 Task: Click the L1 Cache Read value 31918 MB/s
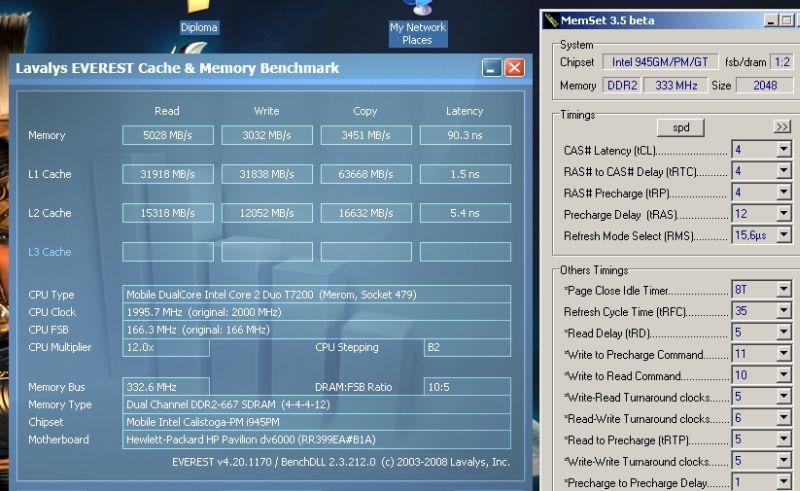tap(168, 174)
